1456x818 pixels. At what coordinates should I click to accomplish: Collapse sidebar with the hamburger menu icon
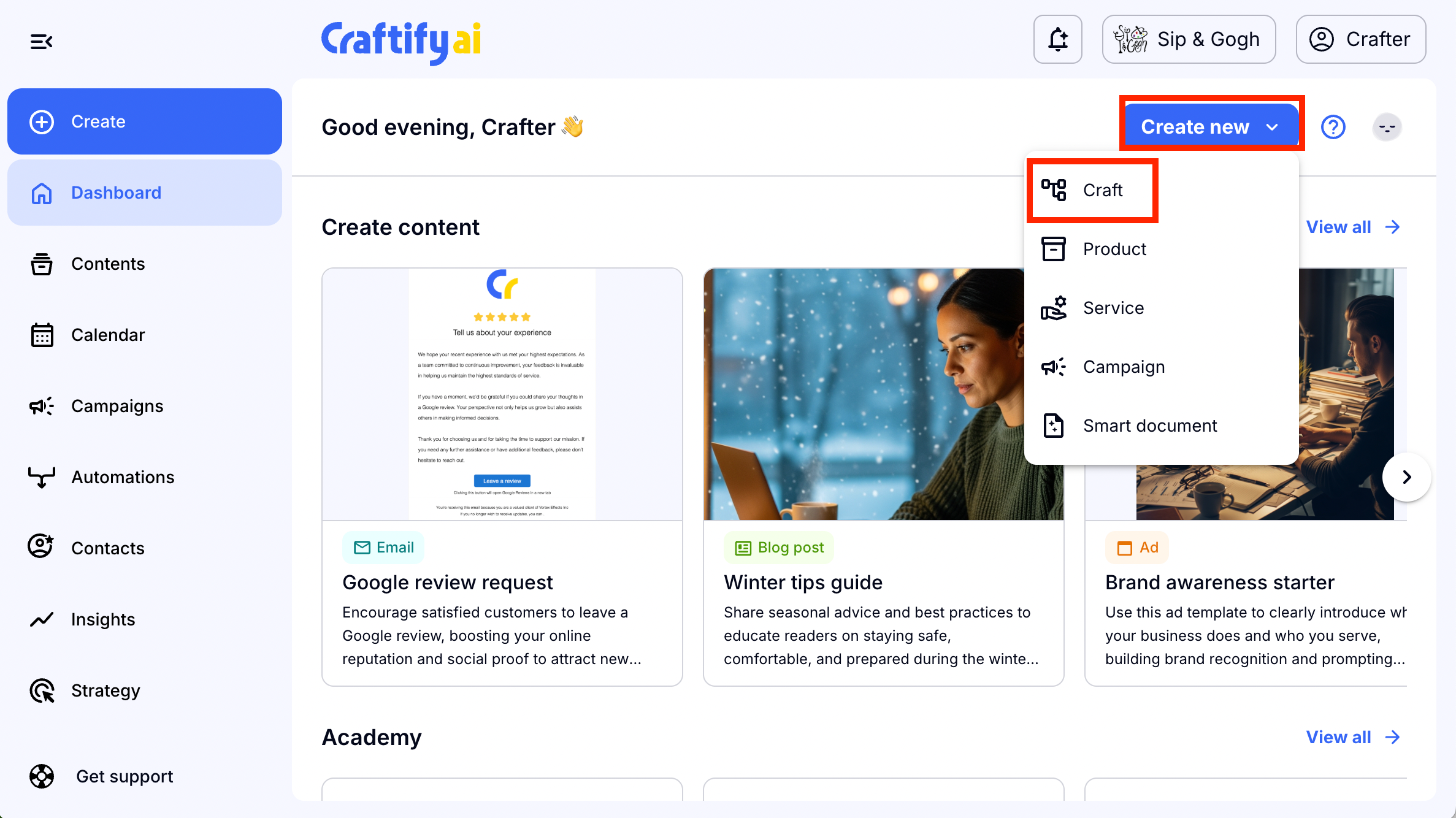tap(41, 42)
